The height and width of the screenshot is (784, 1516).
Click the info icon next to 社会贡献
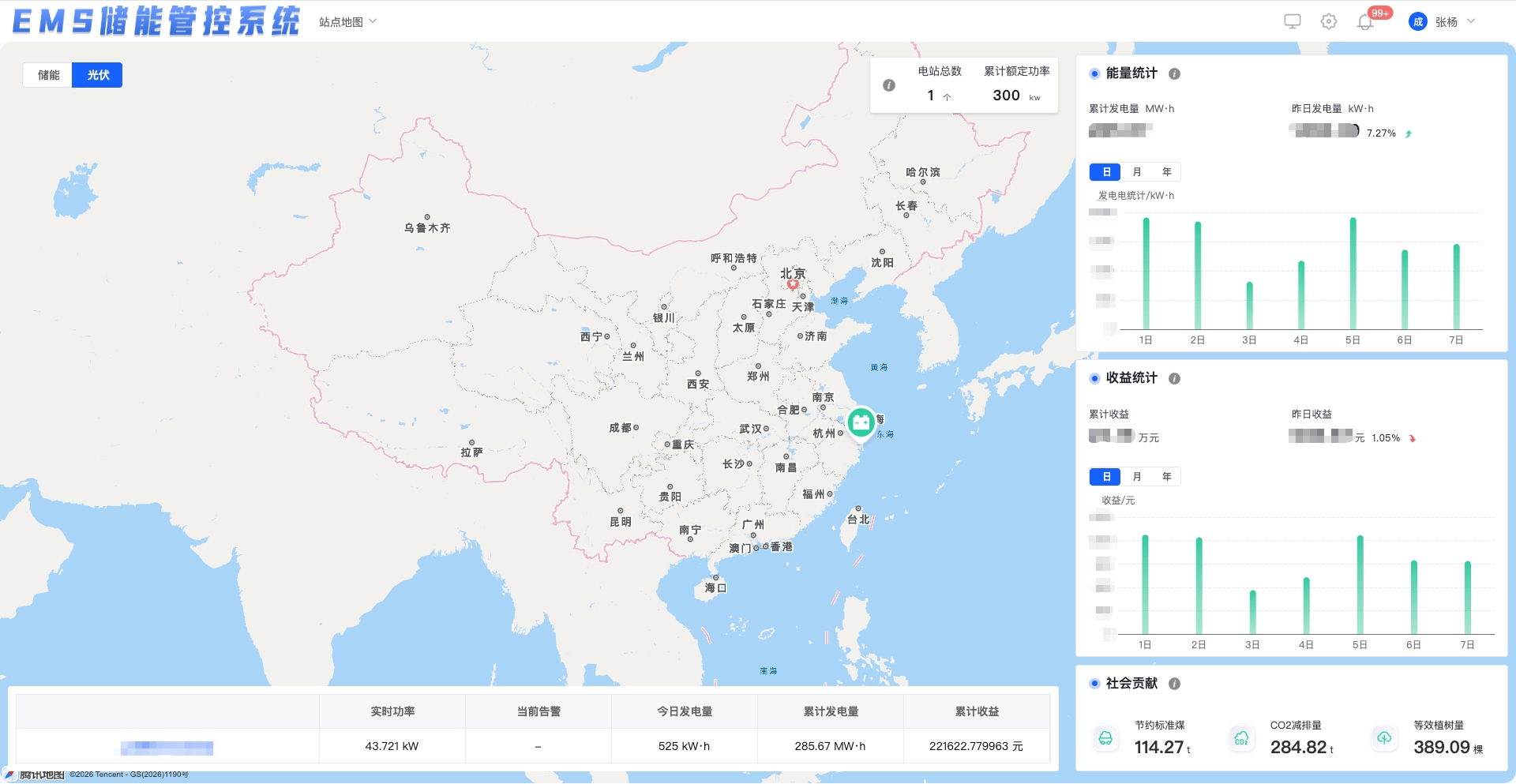[1174, 684]
